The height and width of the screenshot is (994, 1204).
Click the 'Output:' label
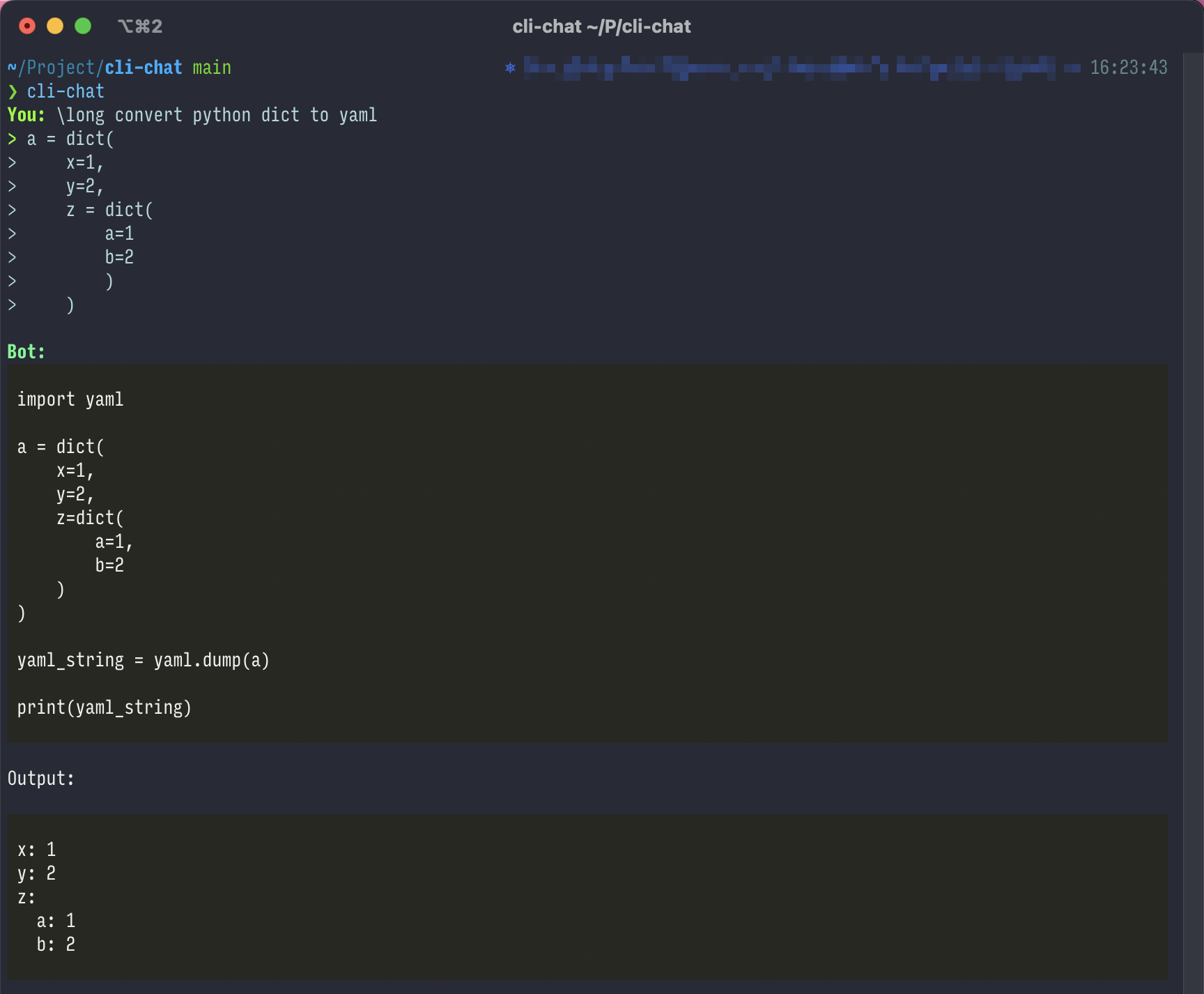(x=41, y=779)
